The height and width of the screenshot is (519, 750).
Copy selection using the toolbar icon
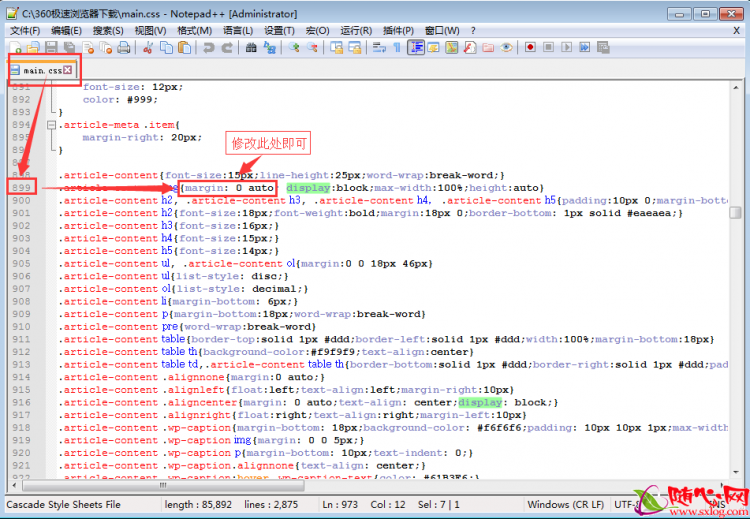point(166,47)
